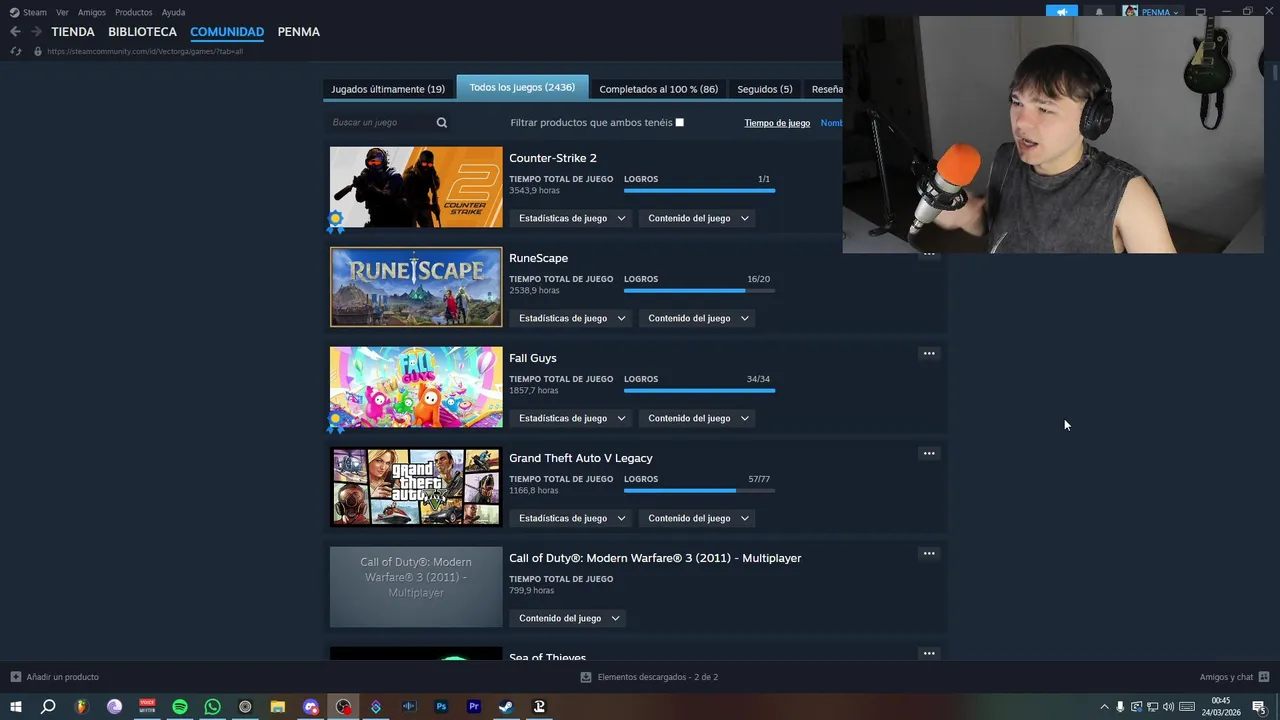Image resolution: width=1280 pixels, height=720 pixels.
Task: Click the magnifier icon in game search
Action: (x=442, y=123)
